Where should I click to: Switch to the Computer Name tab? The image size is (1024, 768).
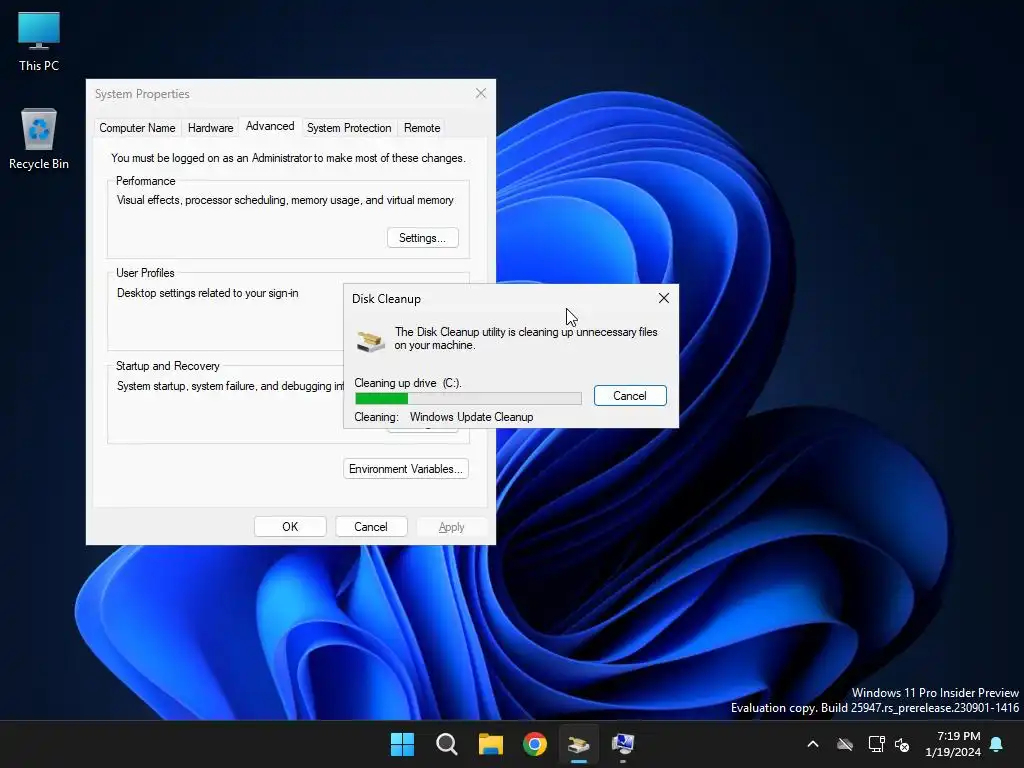pyautogui.click(x=137, y=128)
